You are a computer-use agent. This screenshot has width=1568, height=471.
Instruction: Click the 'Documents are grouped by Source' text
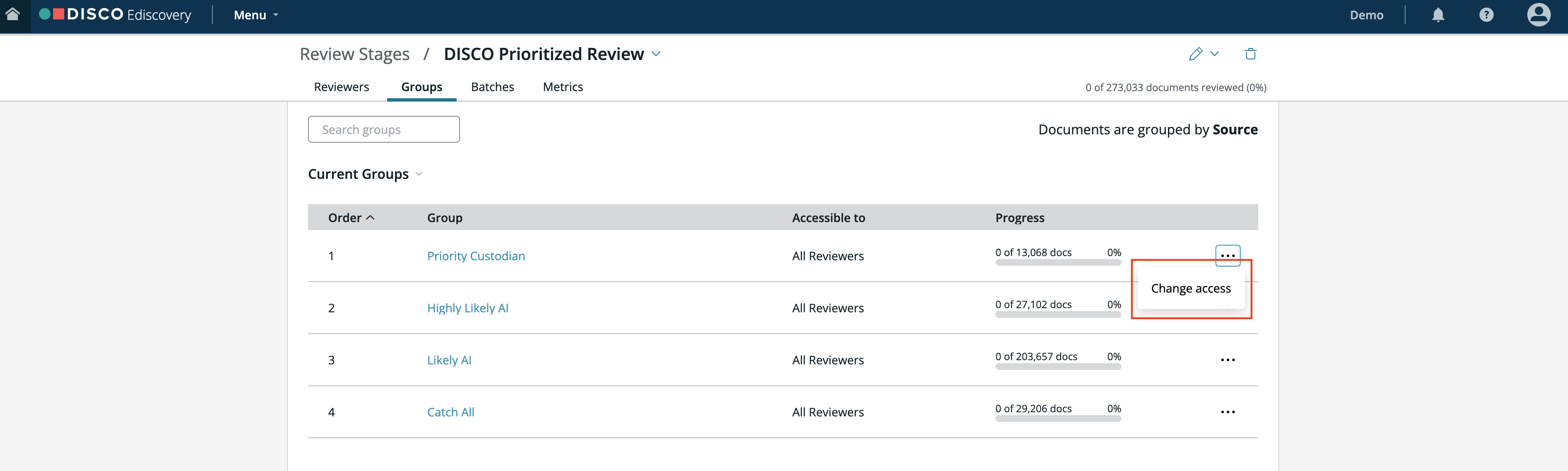point(1148,130)
